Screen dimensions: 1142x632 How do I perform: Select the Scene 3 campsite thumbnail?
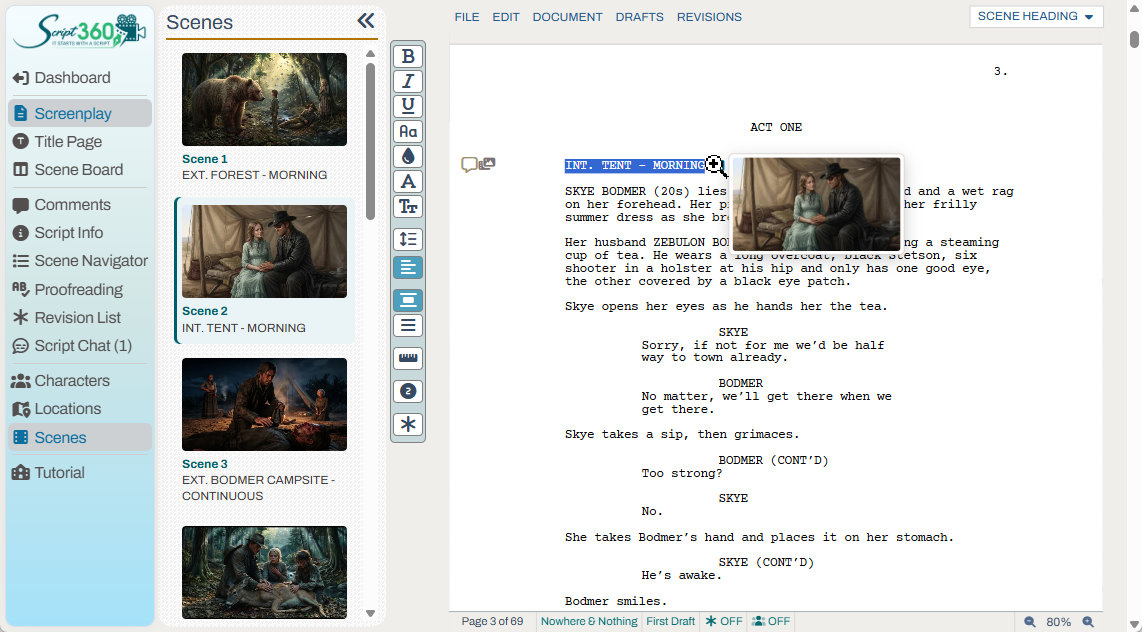tap(264, 404)
